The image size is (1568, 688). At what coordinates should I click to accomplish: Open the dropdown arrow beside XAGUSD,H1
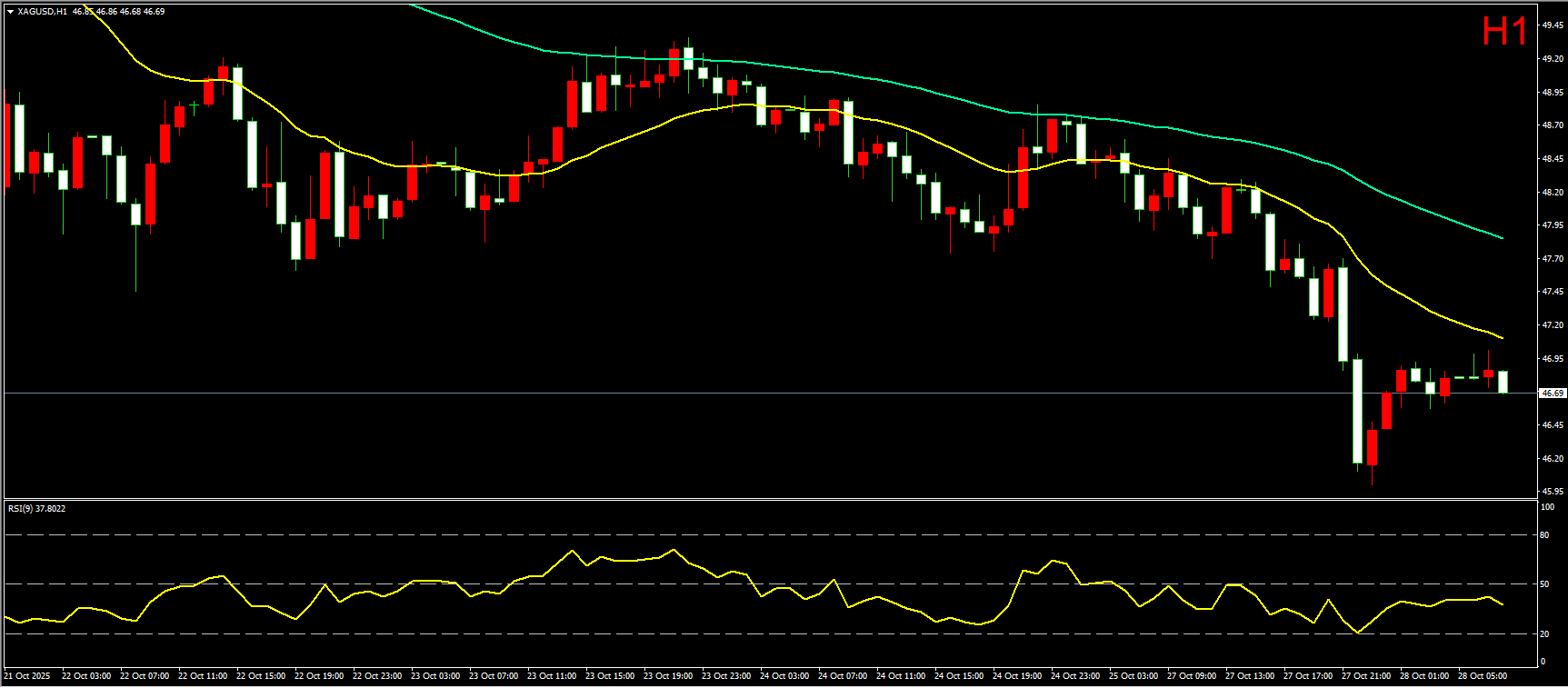[10, 12]
